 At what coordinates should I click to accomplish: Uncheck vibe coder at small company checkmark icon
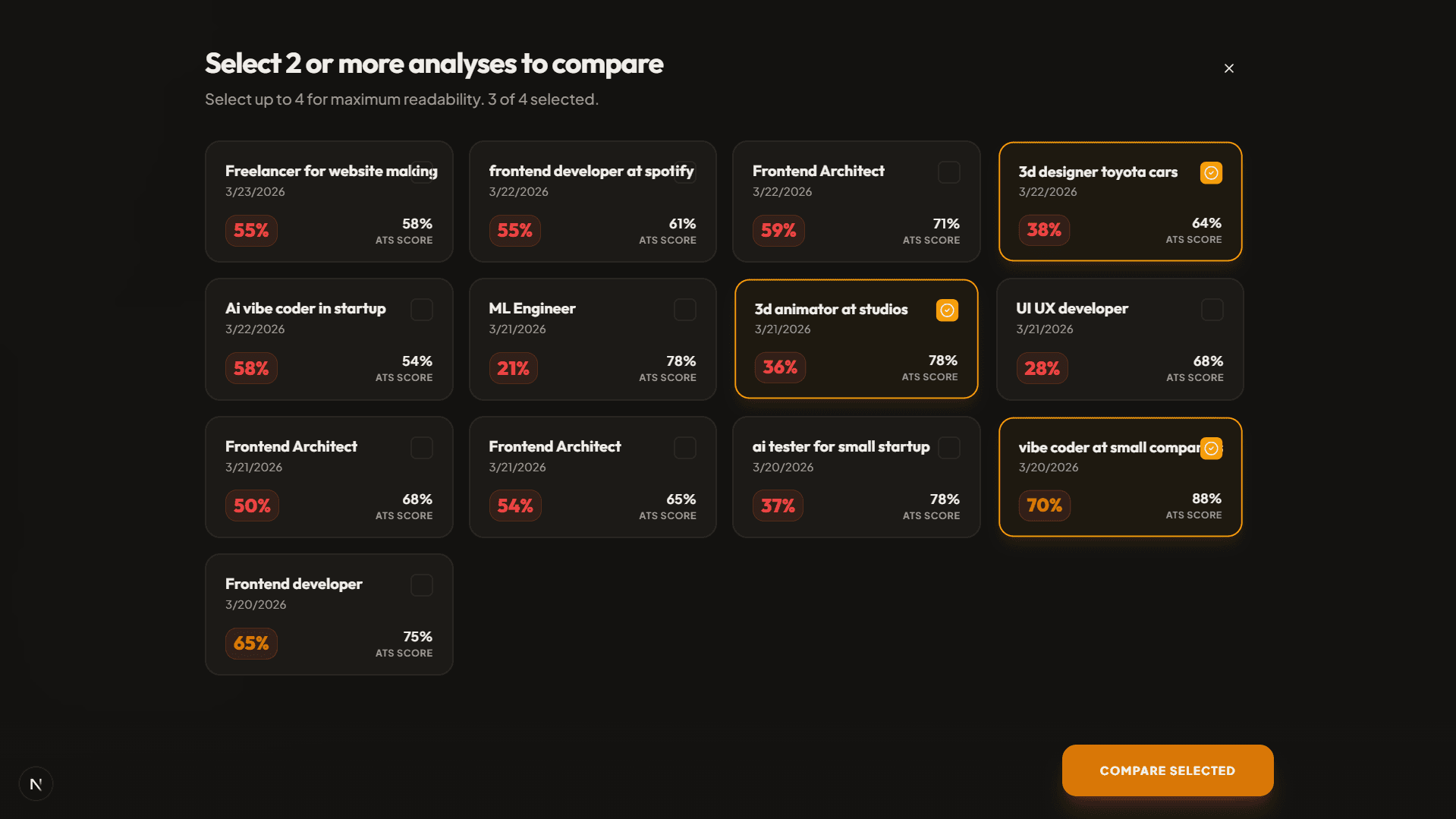pyautogui.click(x=1211, y=448)
